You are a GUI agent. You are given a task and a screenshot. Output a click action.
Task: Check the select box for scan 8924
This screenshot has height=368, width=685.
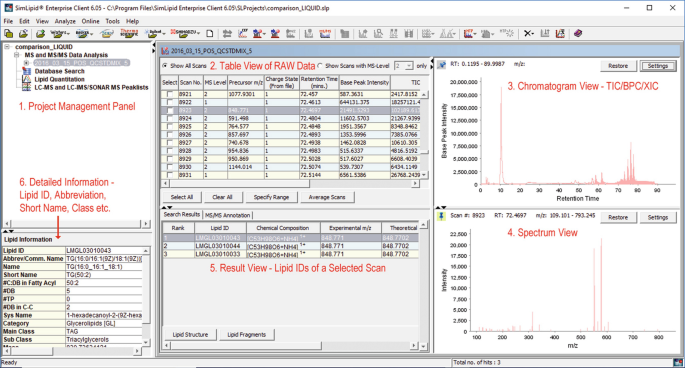[x=170, y=118]
